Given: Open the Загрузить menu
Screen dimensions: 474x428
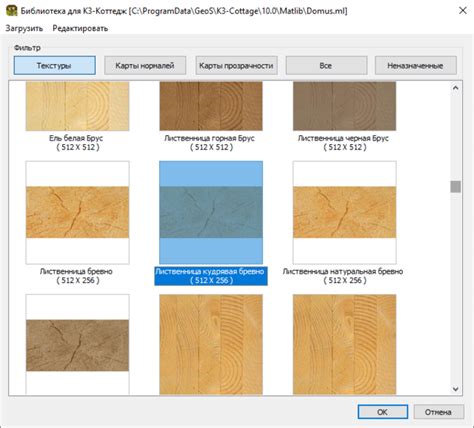Looking at the screenshot, I should pyautogui.click(x=24, y=28).
